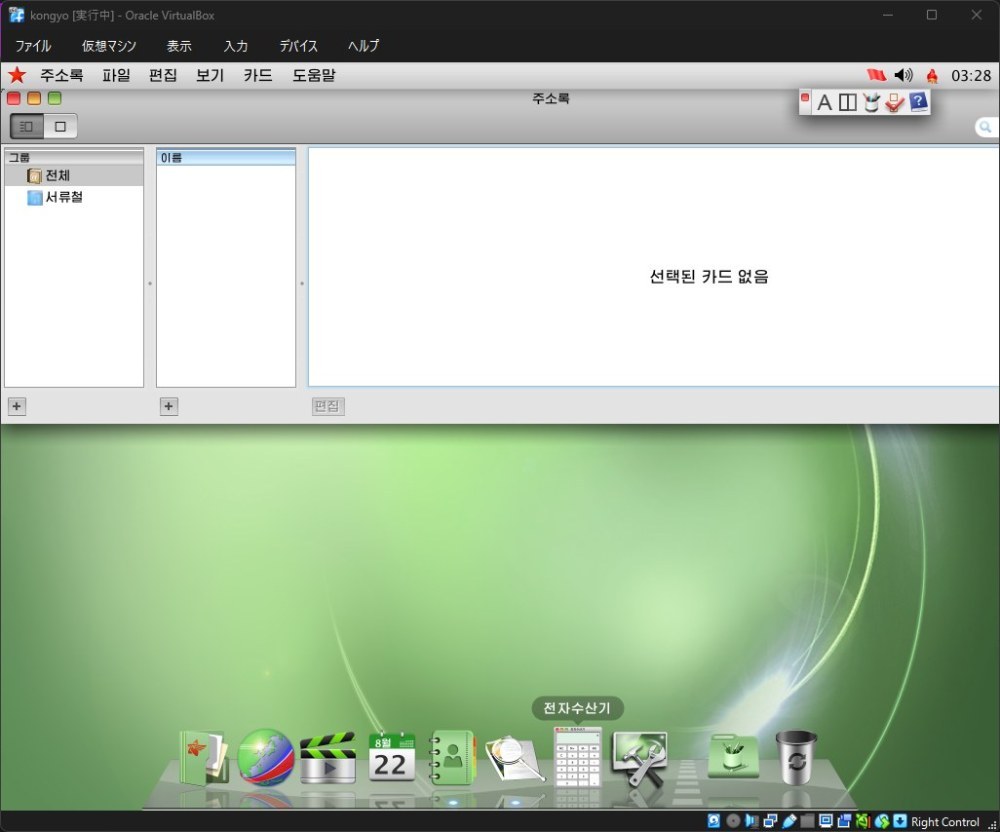Click the clock showing 03:28

point(971,76)
